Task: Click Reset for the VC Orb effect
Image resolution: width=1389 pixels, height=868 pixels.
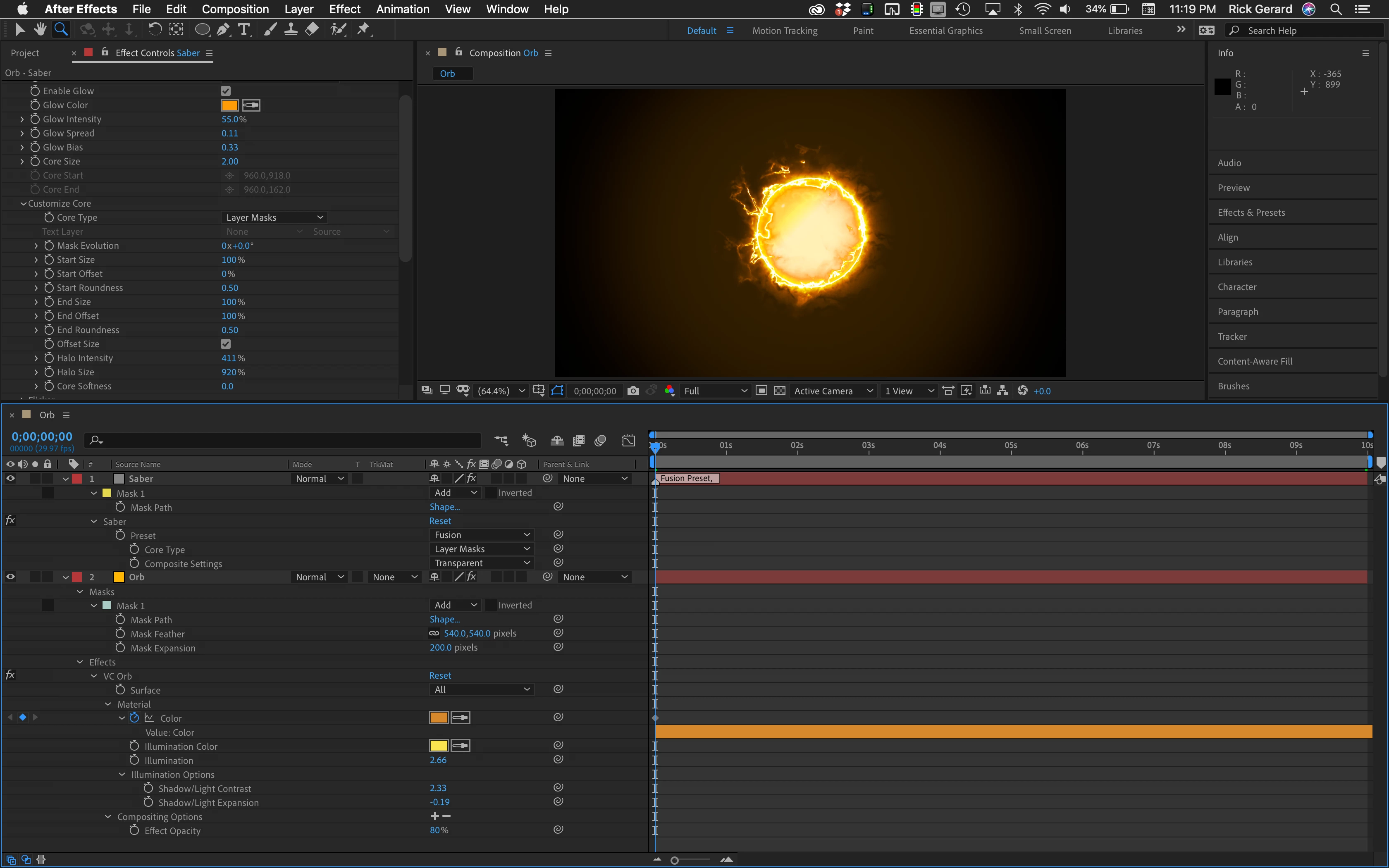Action: 440,676
